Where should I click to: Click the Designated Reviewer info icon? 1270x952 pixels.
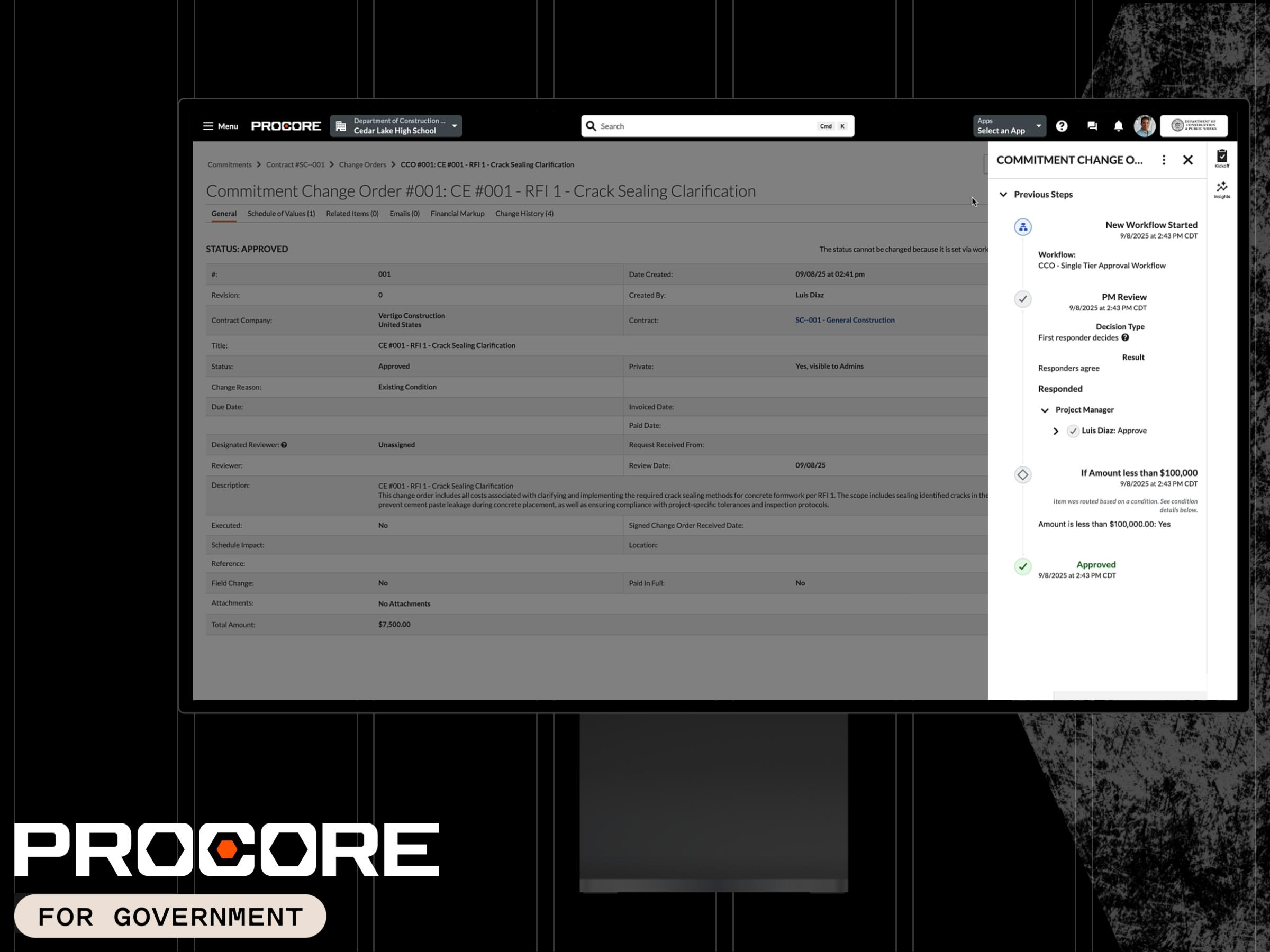(284, 445)
